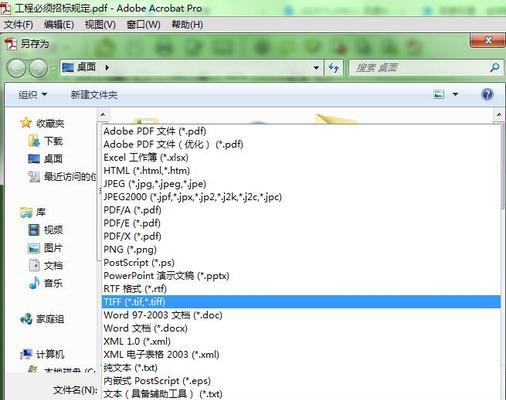This screenshot has height=400, width=506.
Task: Choose RTF 格式 (*.rtf) format
Action: [301, 289]
